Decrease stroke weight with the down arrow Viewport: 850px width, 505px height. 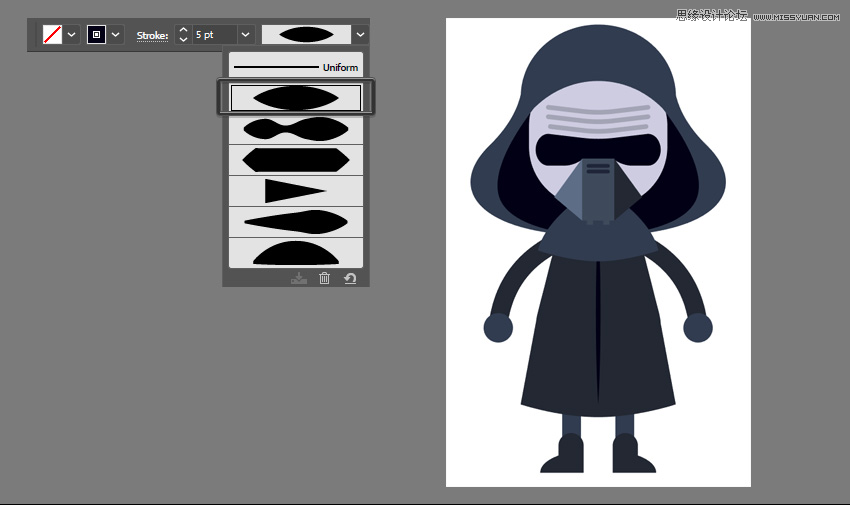click(x=183, y=40)
